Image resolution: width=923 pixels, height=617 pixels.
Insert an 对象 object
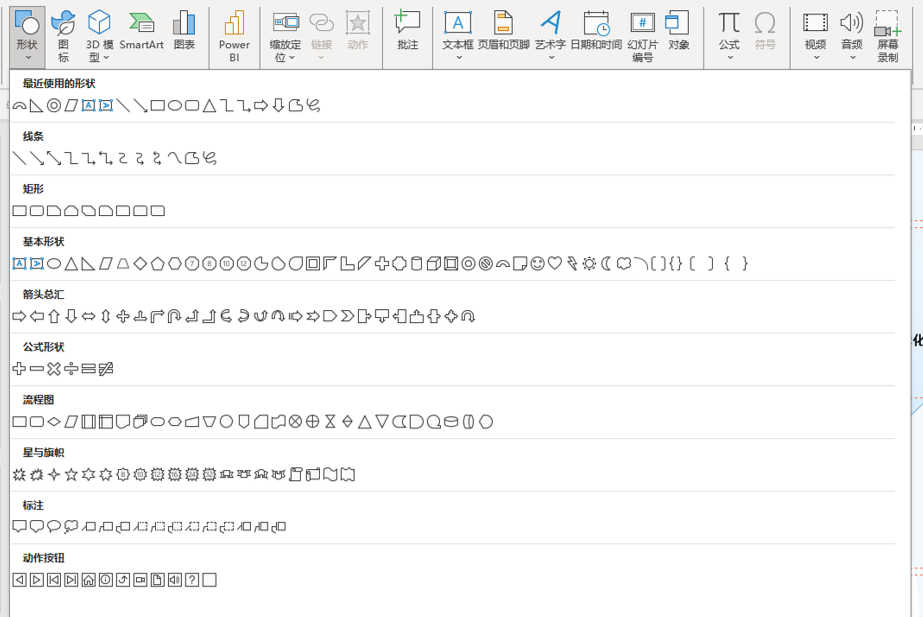coord(678,31)
